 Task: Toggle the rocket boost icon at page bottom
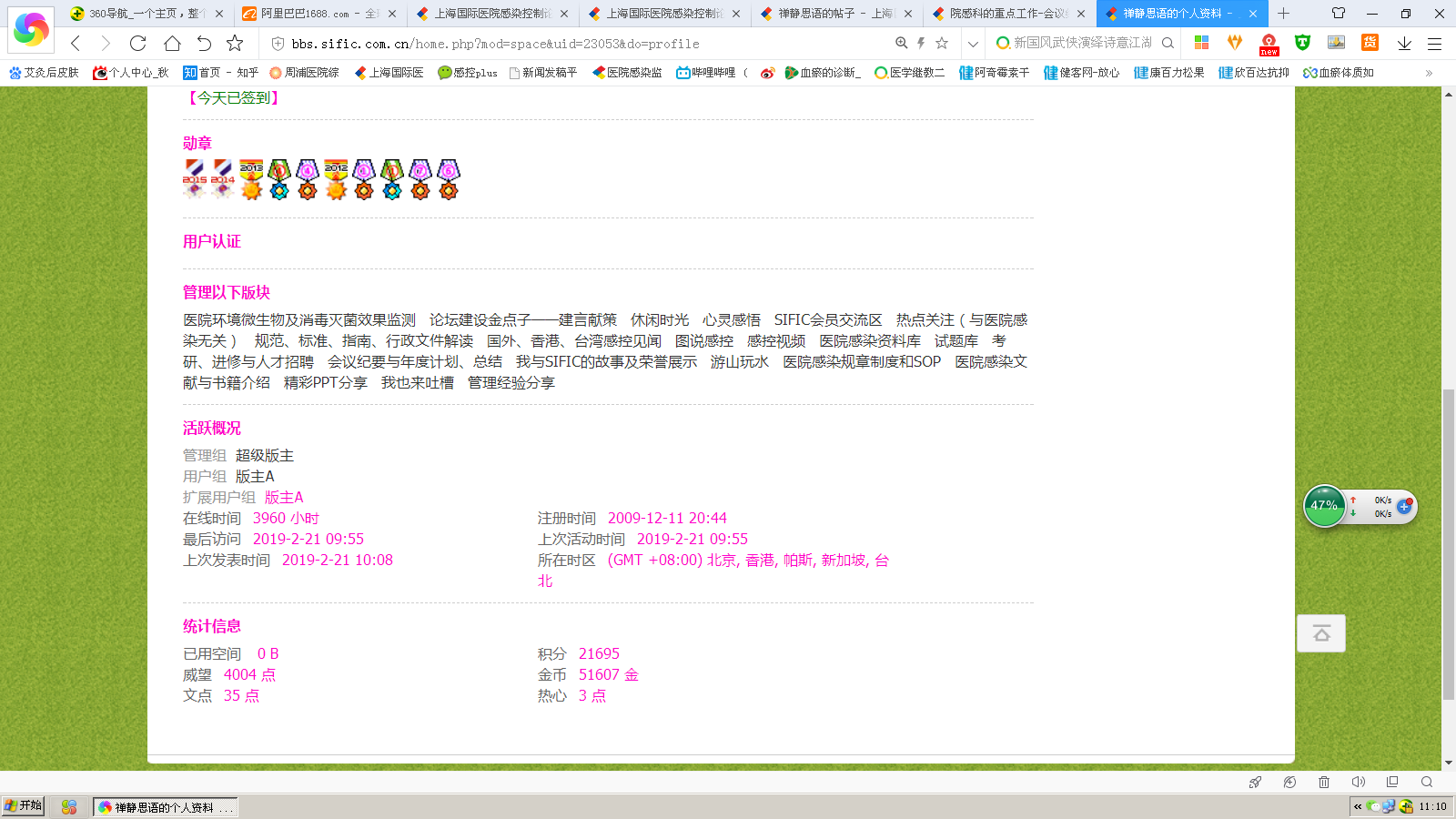click(1255, 782)
